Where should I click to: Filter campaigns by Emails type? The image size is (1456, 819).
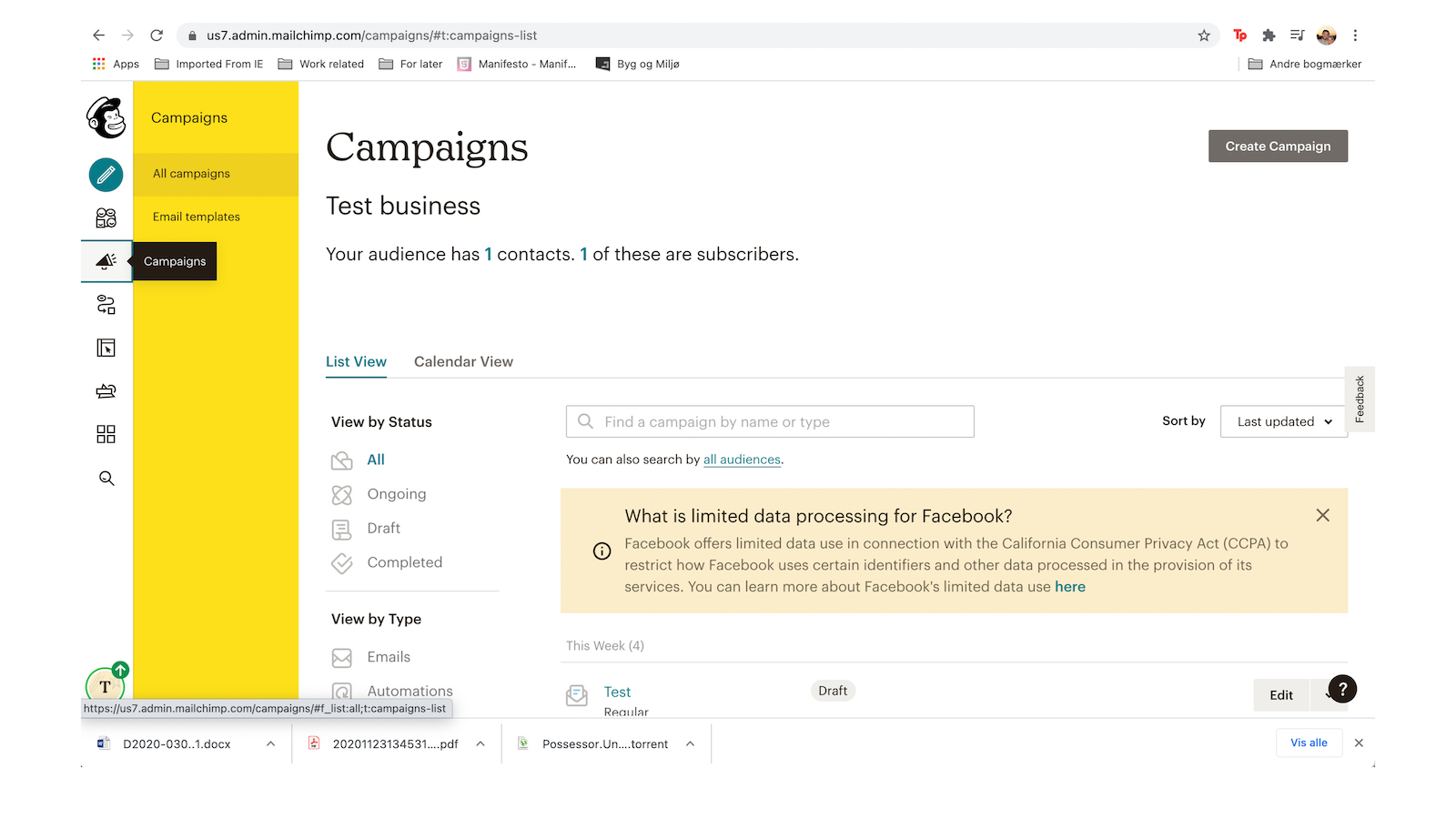click(389, 657)
